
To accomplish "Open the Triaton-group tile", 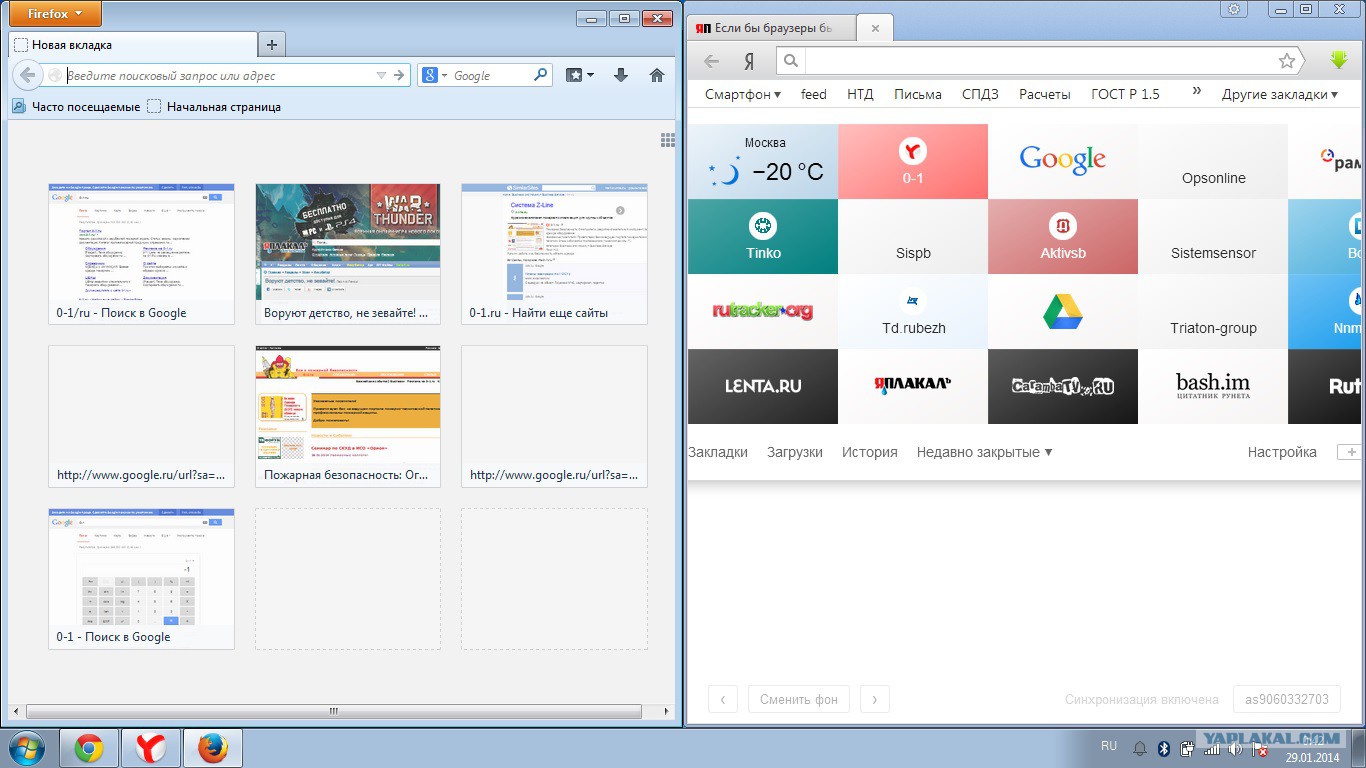I will coord(1213,312).
